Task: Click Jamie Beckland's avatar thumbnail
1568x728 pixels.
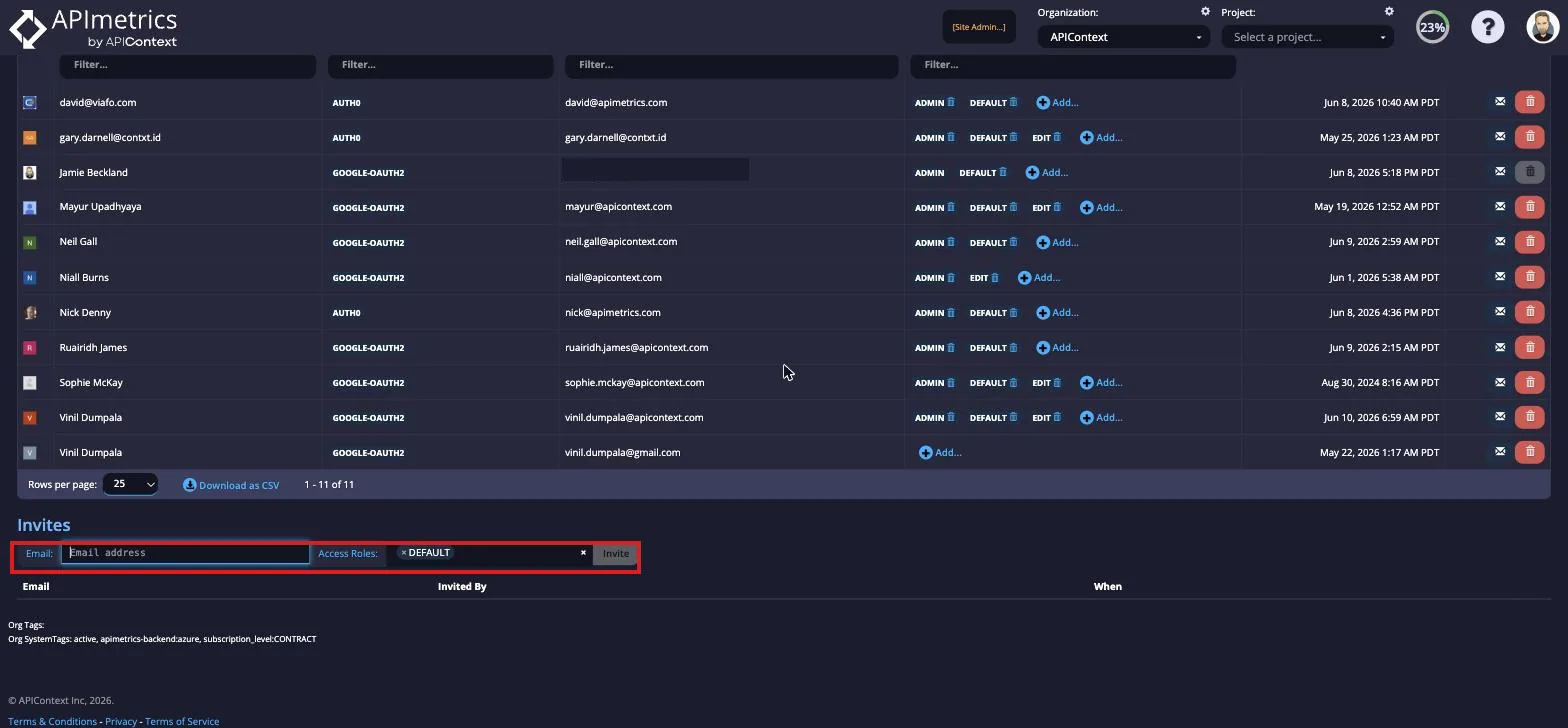Action: click(x=30, y=172)
